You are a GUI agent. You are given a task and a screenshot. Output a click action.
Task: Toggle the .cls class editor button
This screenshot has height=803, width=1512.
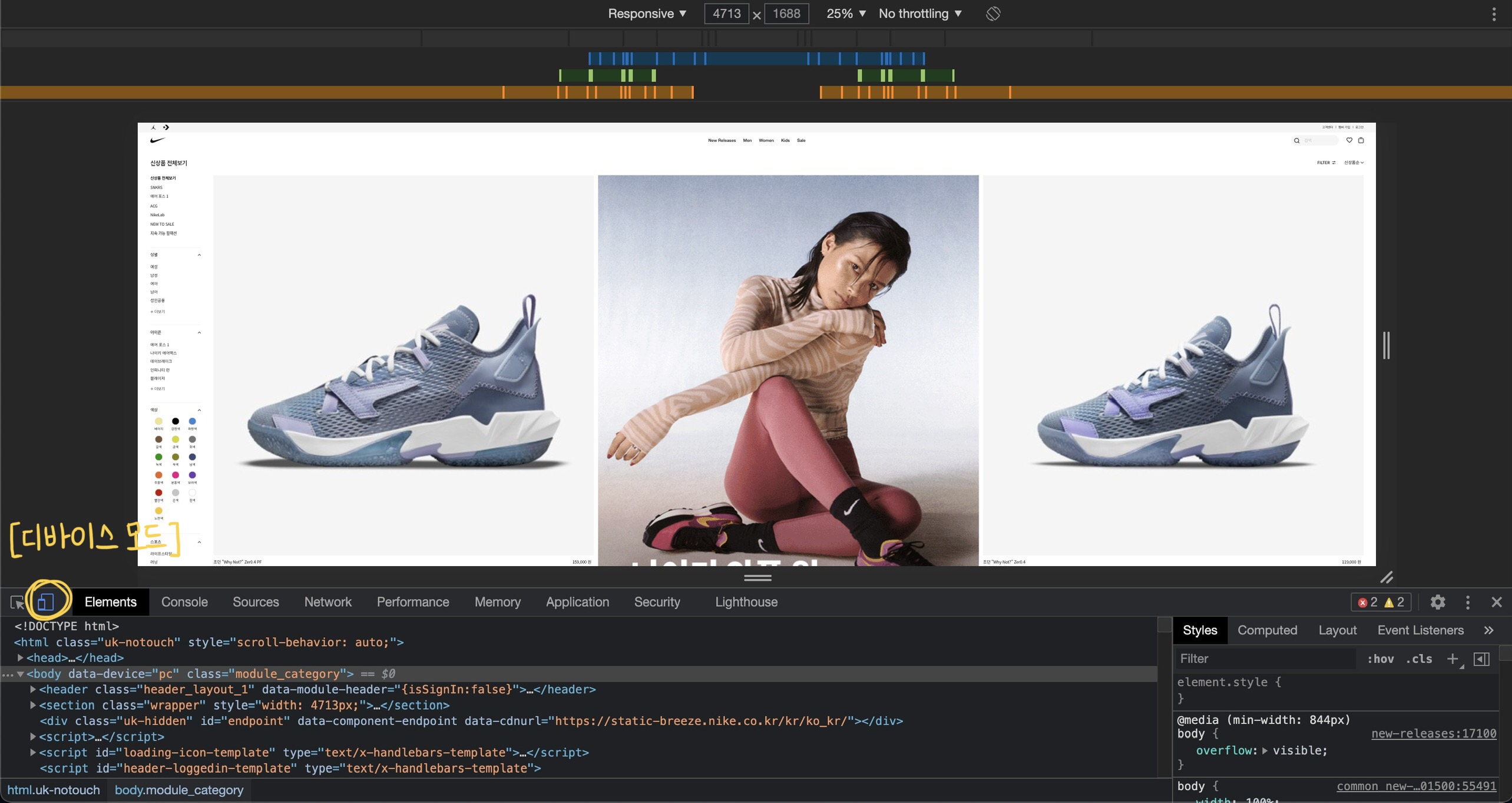click(x=1419, y=659)
